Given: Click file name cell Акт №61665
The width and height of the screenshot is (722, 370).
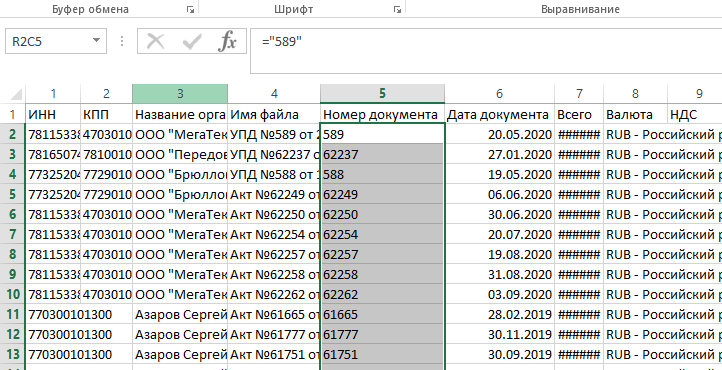Looking at the screenshot, I should tap(274, 314).
